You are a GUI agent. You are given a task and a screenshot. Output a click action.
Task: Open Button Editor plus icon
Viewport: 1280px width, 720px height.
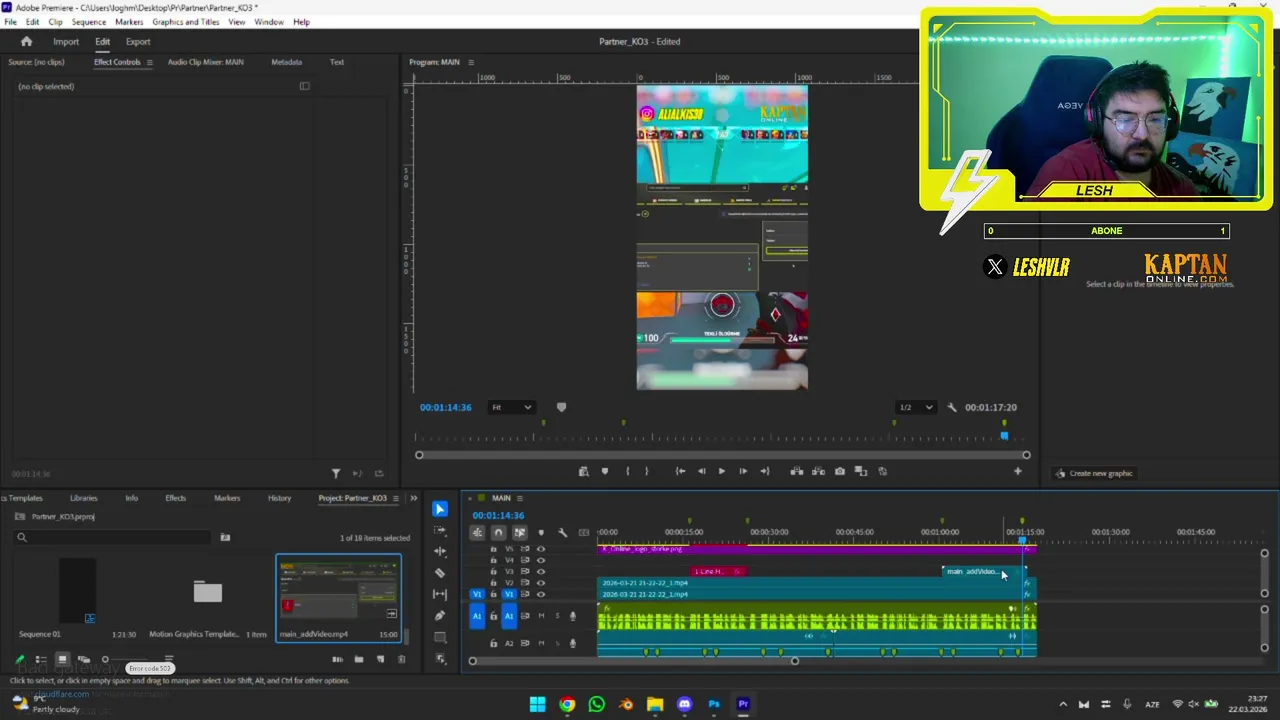[x=1018, y=471]
